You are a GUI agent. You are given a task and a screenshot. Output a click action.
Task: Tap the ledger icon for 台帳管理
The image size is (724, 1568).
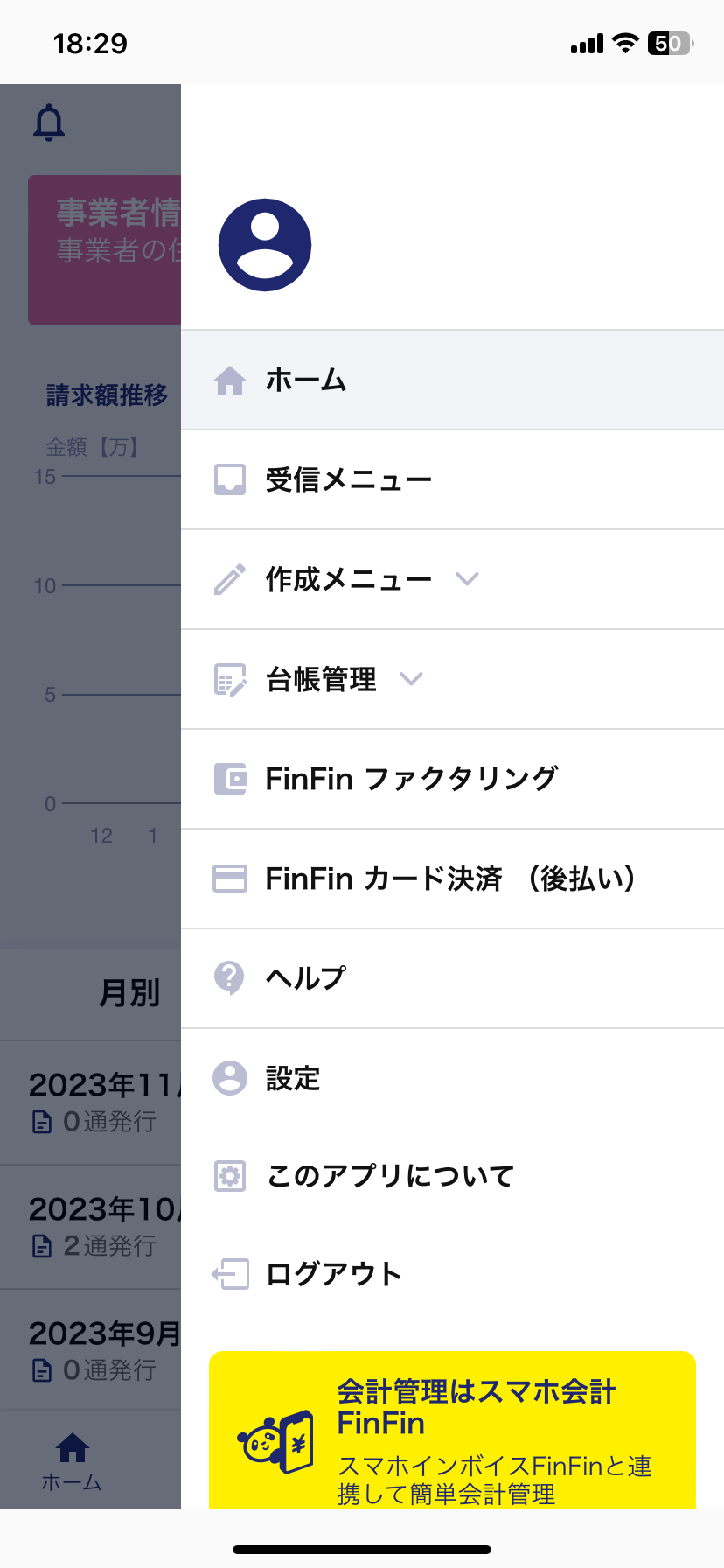point(230,679)
